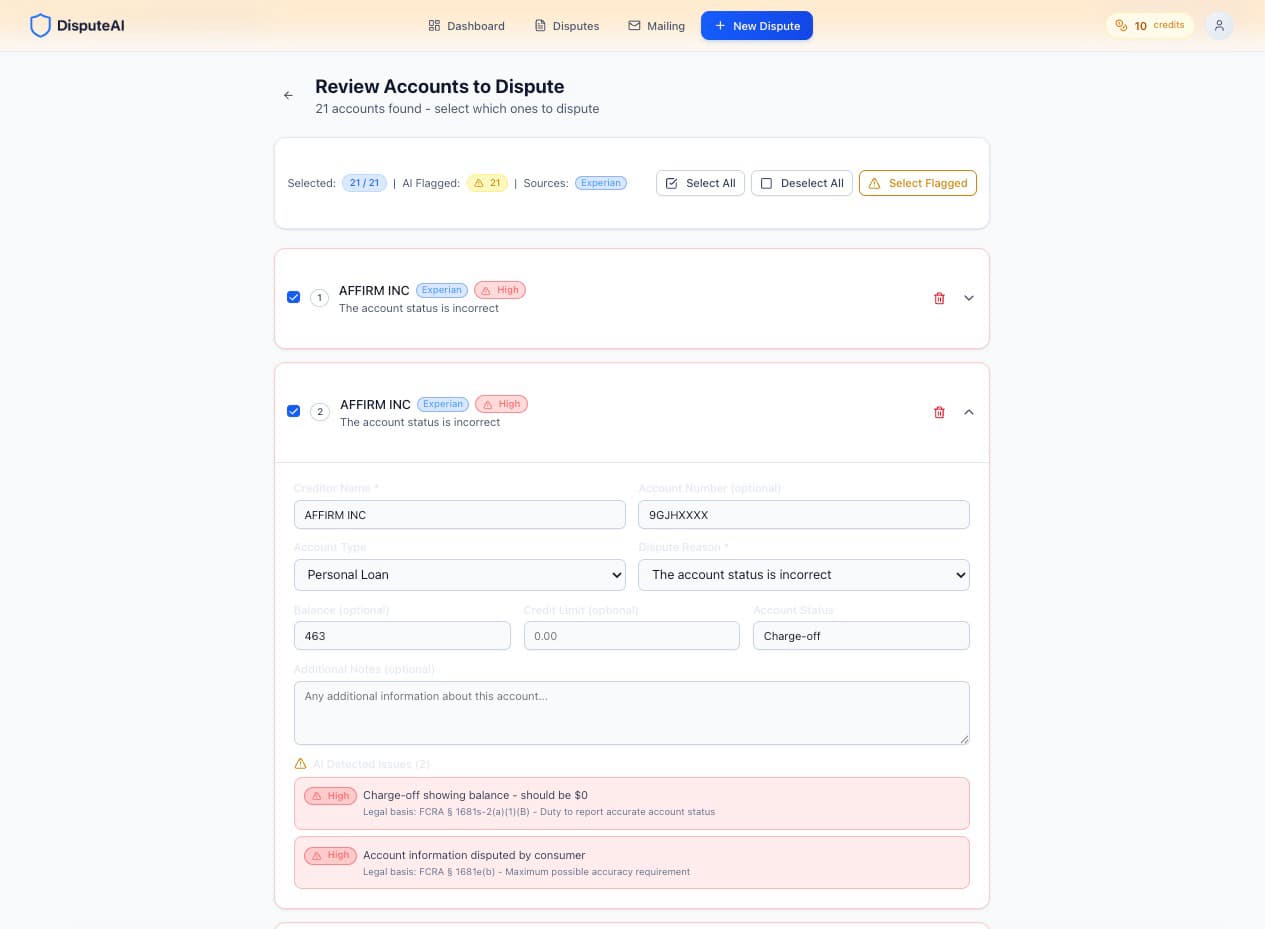Toggle the checkbox on the second AFFIRM INC account
Image resolution: width=1265 pixels, height=929 pixels.
293,411
